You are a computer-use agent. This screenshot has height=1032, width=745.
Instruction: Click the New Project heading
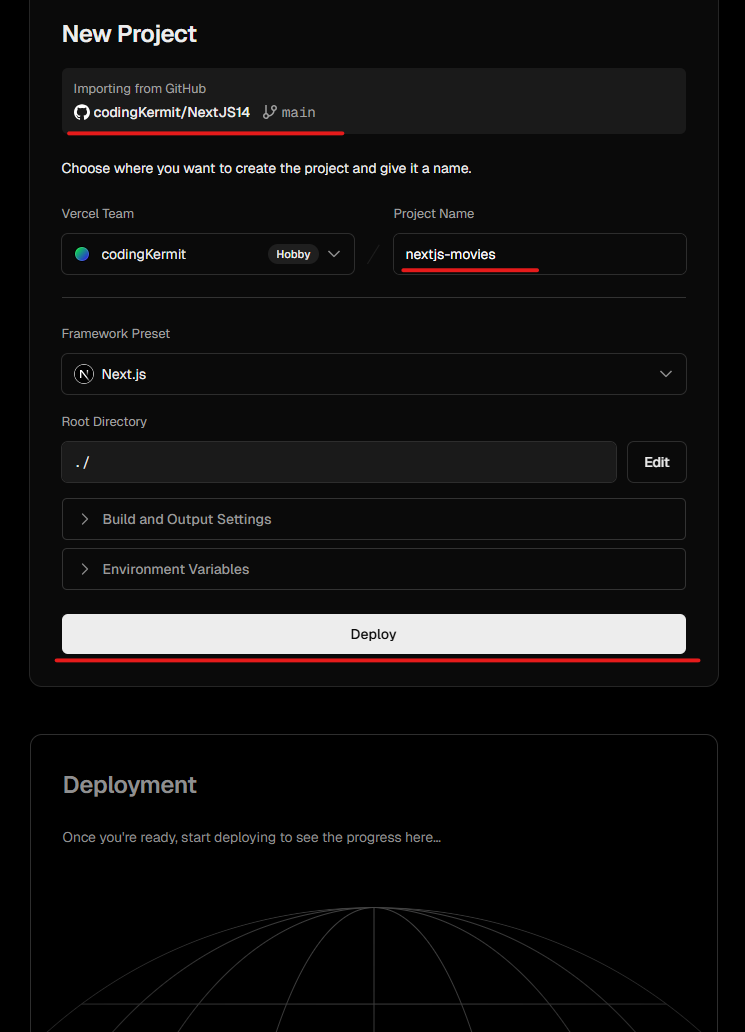click(130, 34)
